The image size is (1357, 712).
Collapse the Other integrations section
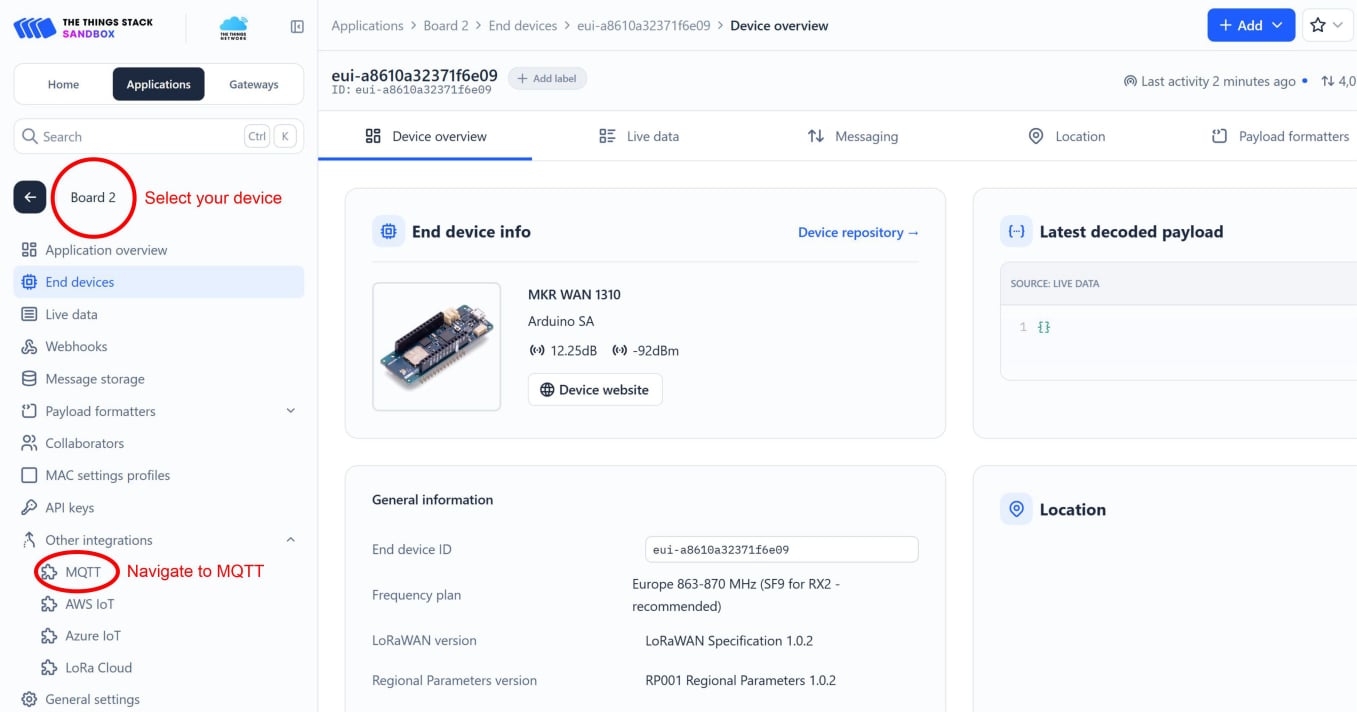point(290,539)
